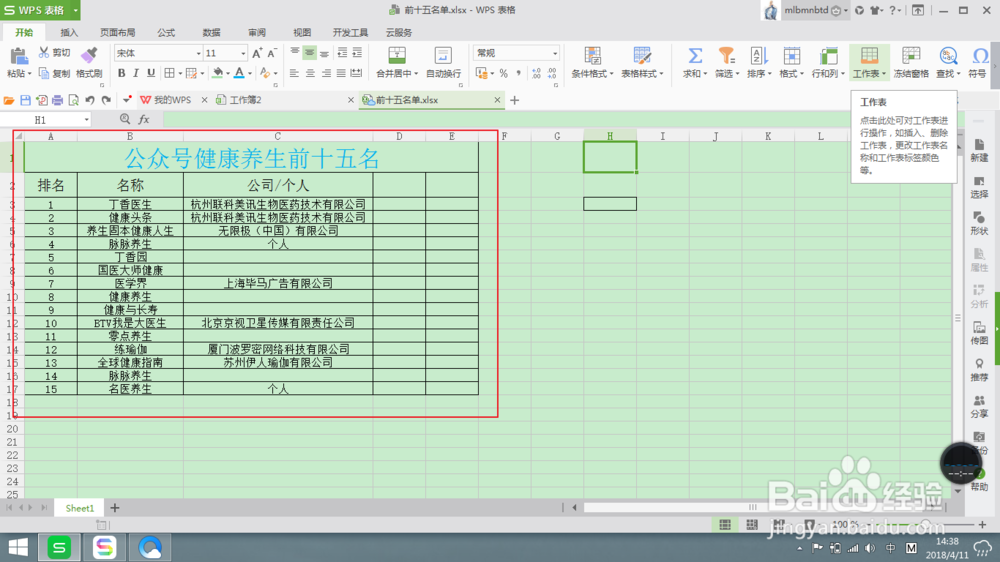Apply percent style format

point(504,74)
